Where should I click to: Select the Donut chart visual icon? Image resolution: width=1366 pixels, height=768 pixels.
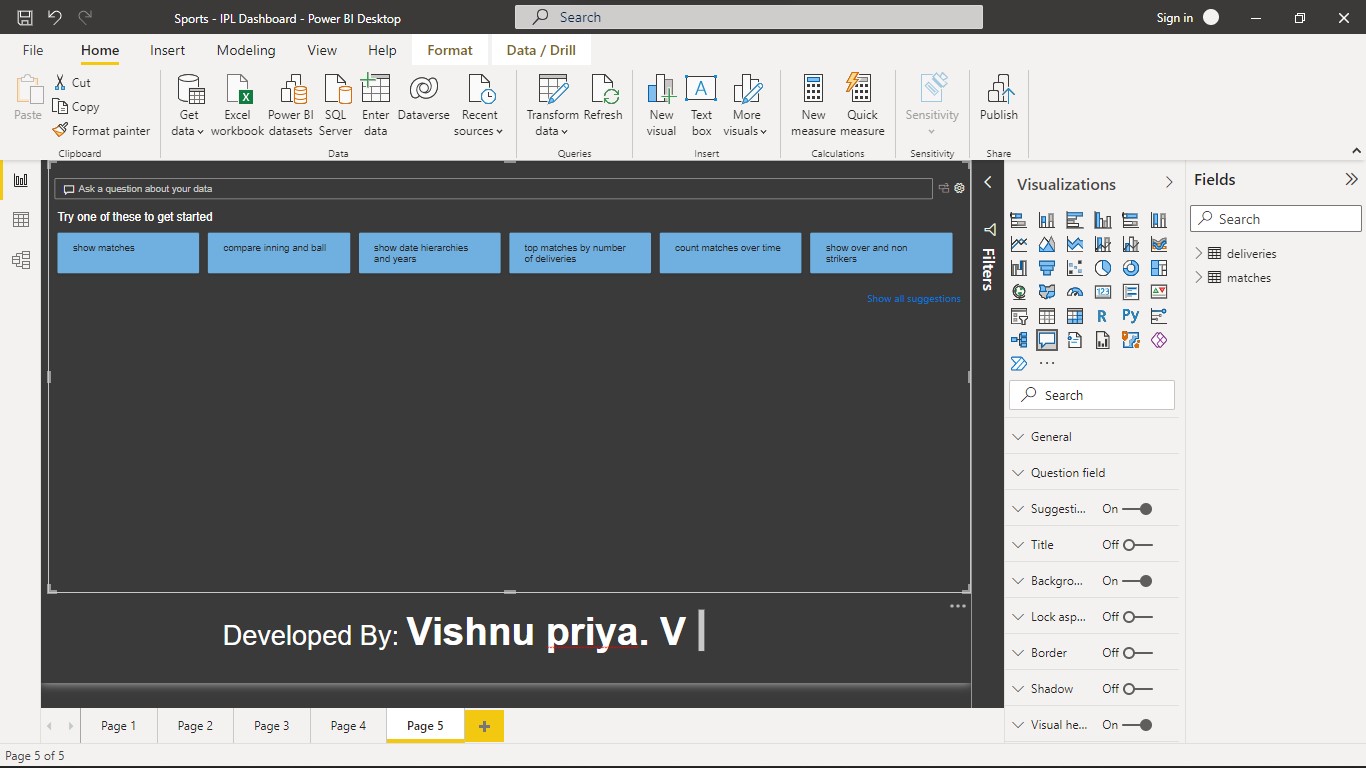[x=1131, y=268]
